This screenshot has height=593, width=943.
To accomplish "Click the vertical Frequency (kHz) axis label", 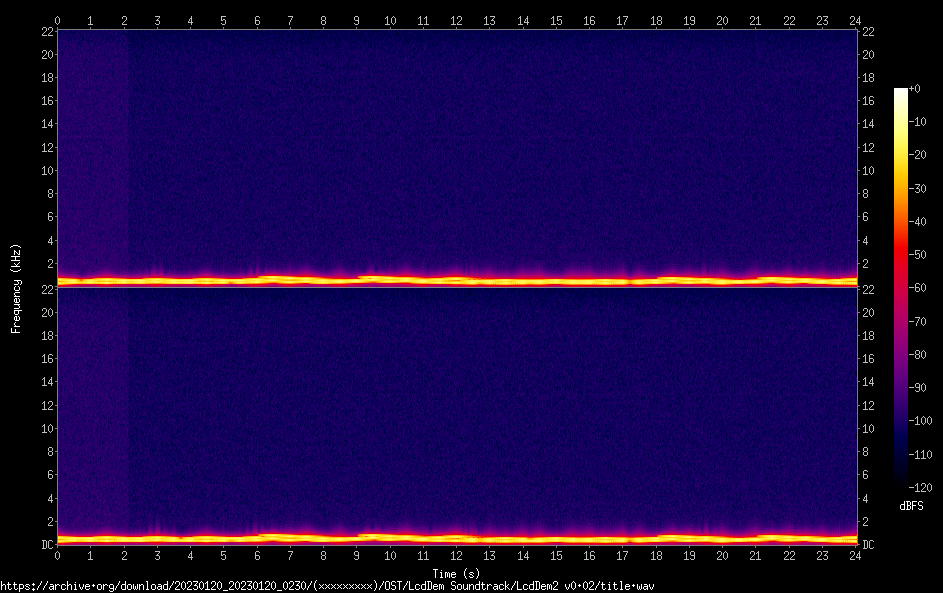I will (x=16, y=287).
